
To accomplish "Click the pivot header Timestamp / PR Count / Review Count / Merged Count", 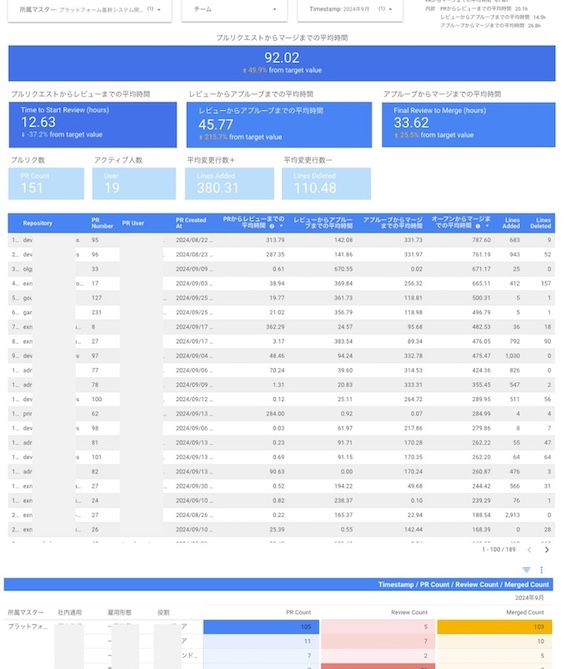I will click(x=463, y=585).
